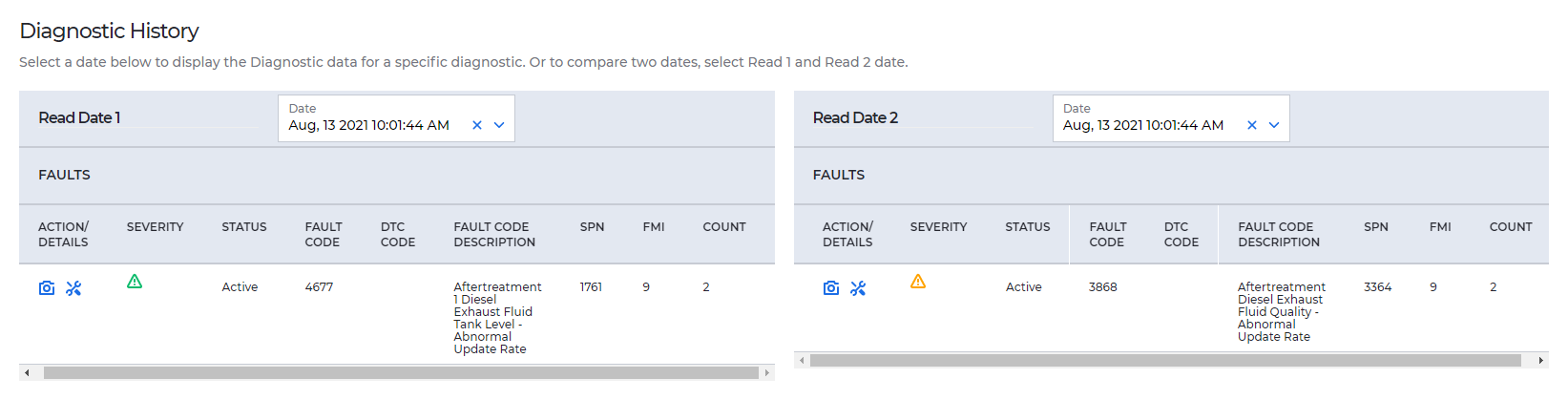Click right arrow of first table scrollbar
The image size is (1568, 400).
[x=767, y=373]
